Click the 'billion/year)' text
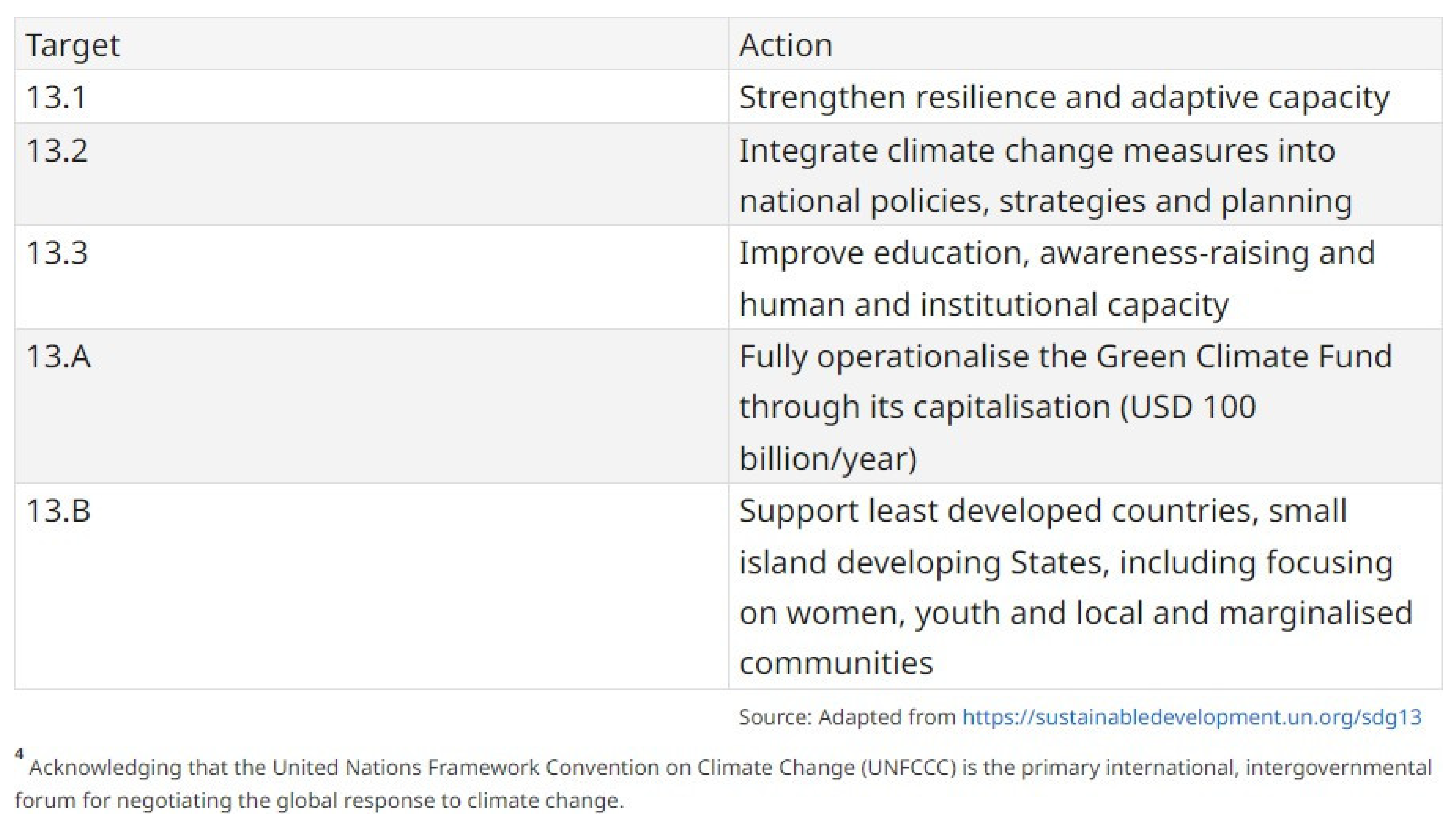Viewport: 1456px width, 823px height. pyautogui.click(x=827, y=458)
